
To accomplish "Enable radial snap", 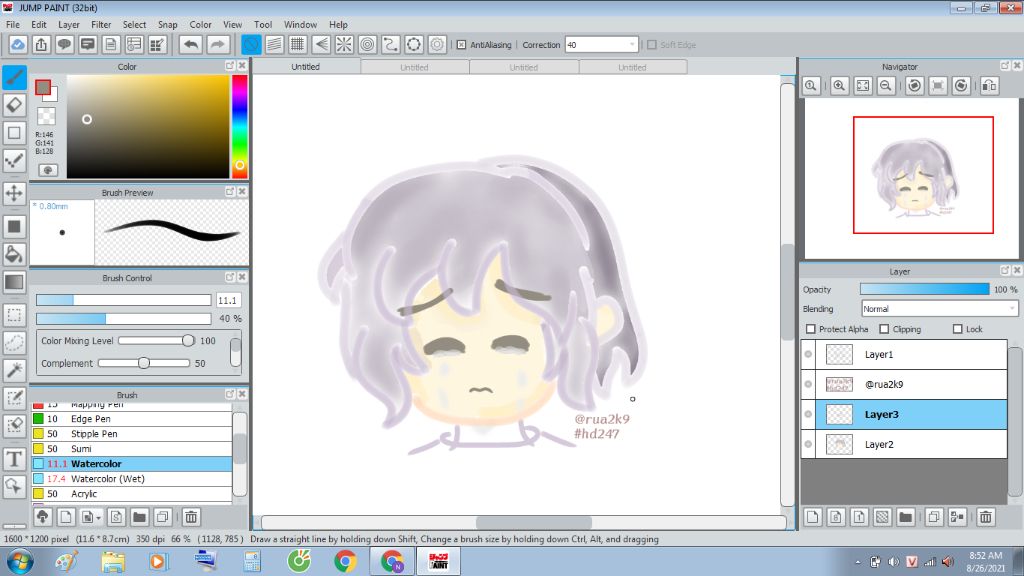I will tap(344, 44).
